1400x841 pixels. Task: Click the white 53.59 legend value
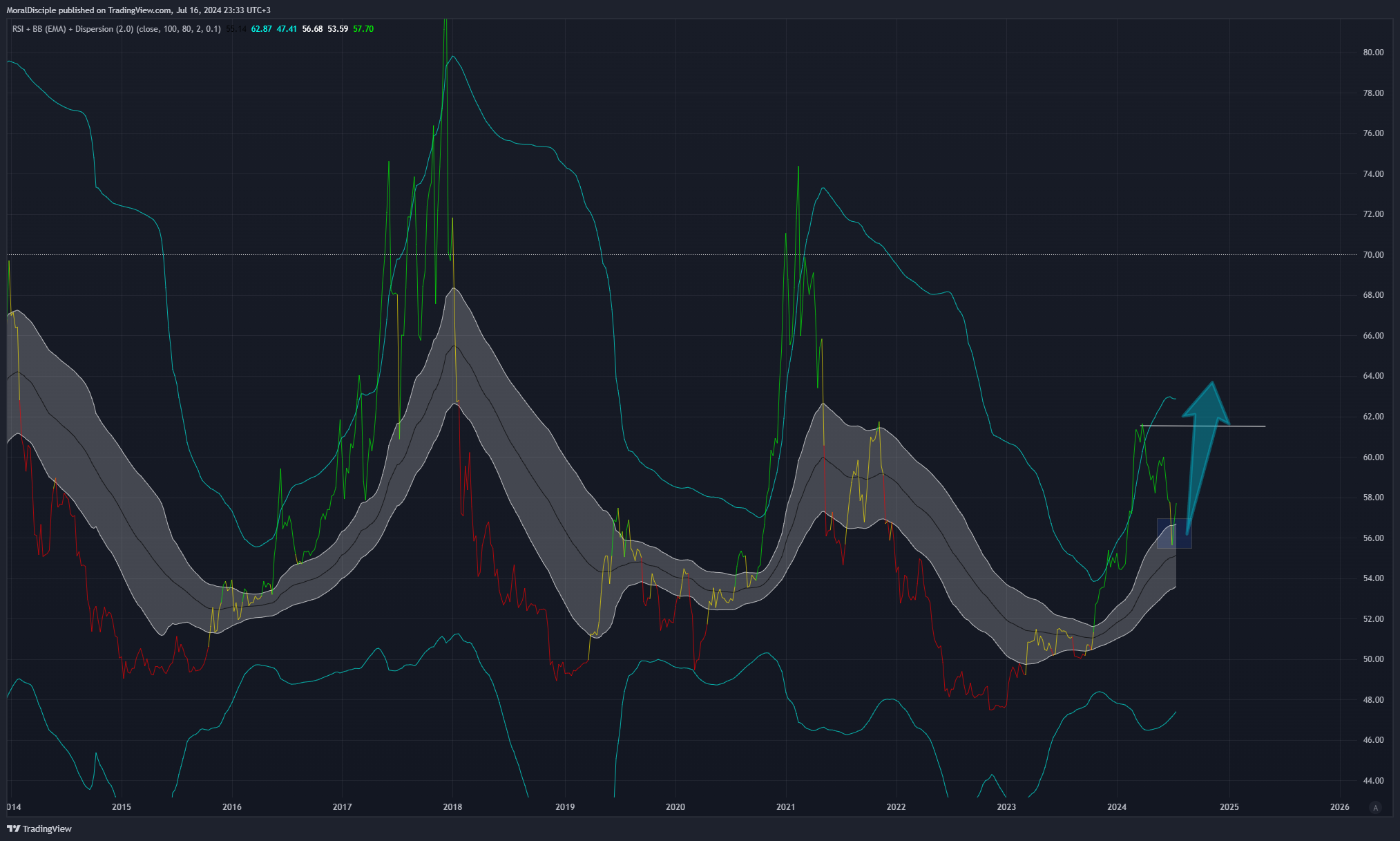338,29
